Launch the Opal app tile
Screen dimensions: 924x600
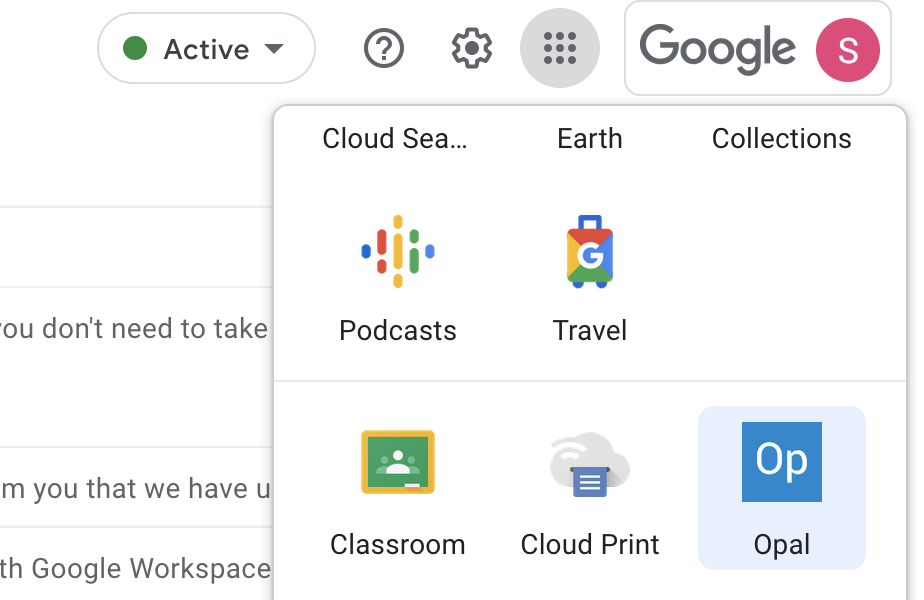781,487
